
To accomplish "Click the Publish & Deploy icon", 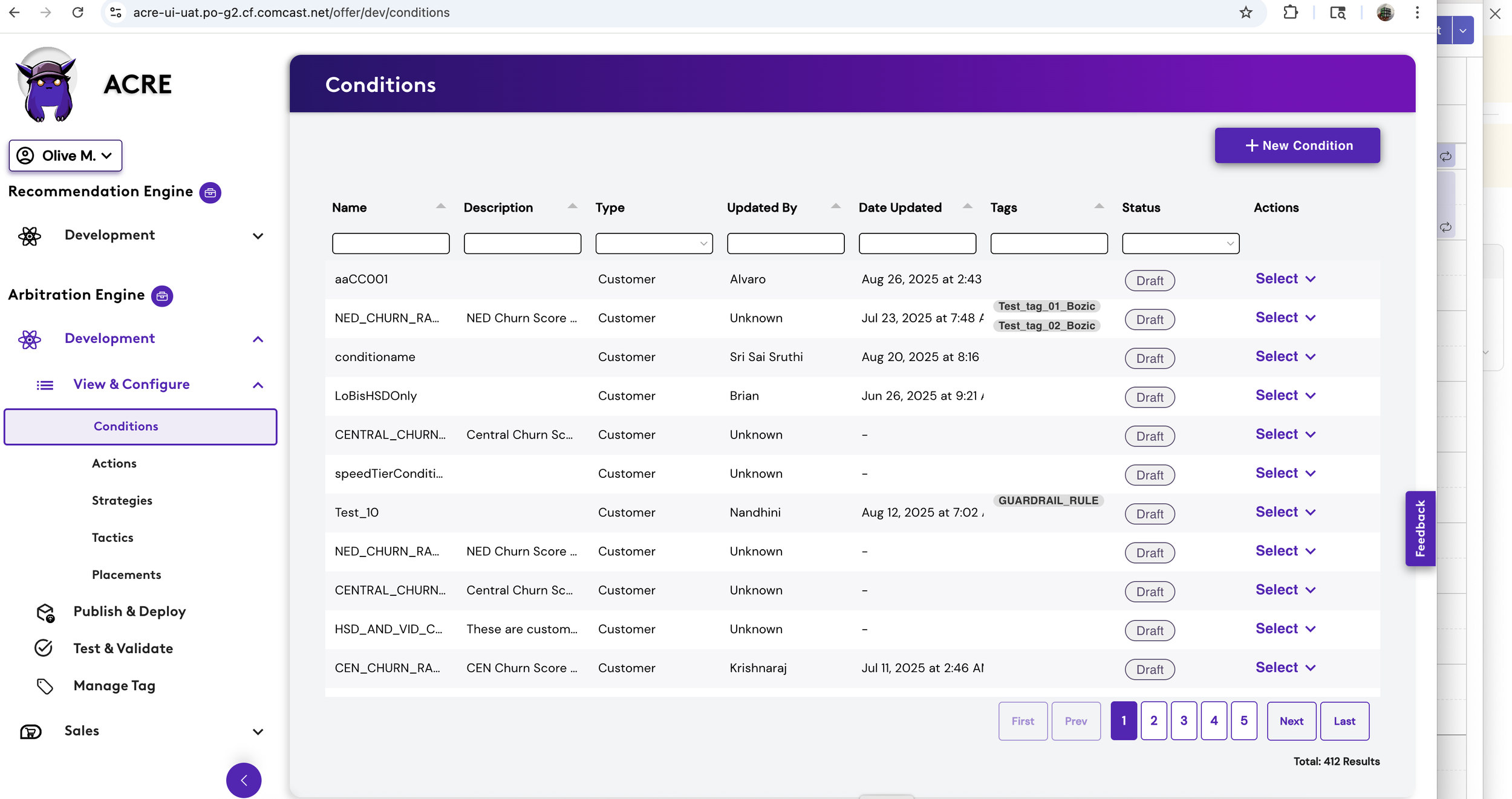I will [45, 612].
